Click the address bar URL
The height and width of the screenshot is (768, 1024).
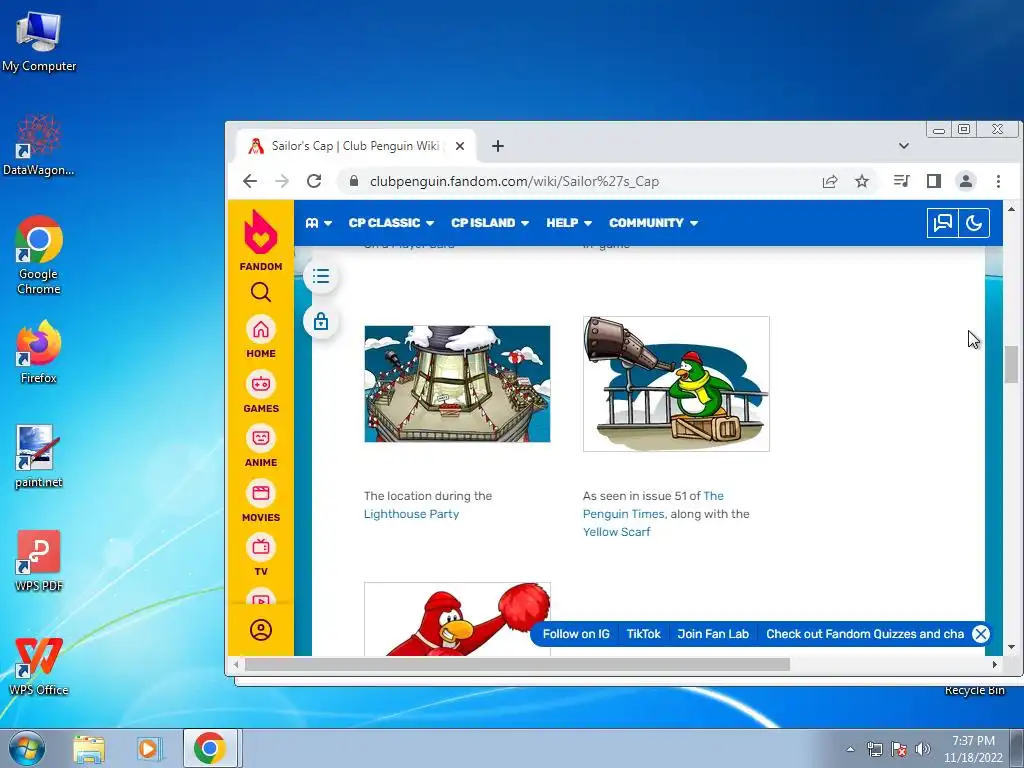pyautogui.click(x=514, y=182)
